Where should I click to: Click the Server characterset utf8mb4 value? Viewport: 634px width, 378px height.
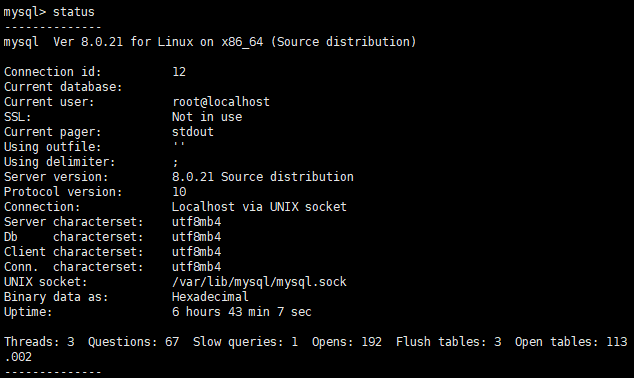tap(197, 222)
